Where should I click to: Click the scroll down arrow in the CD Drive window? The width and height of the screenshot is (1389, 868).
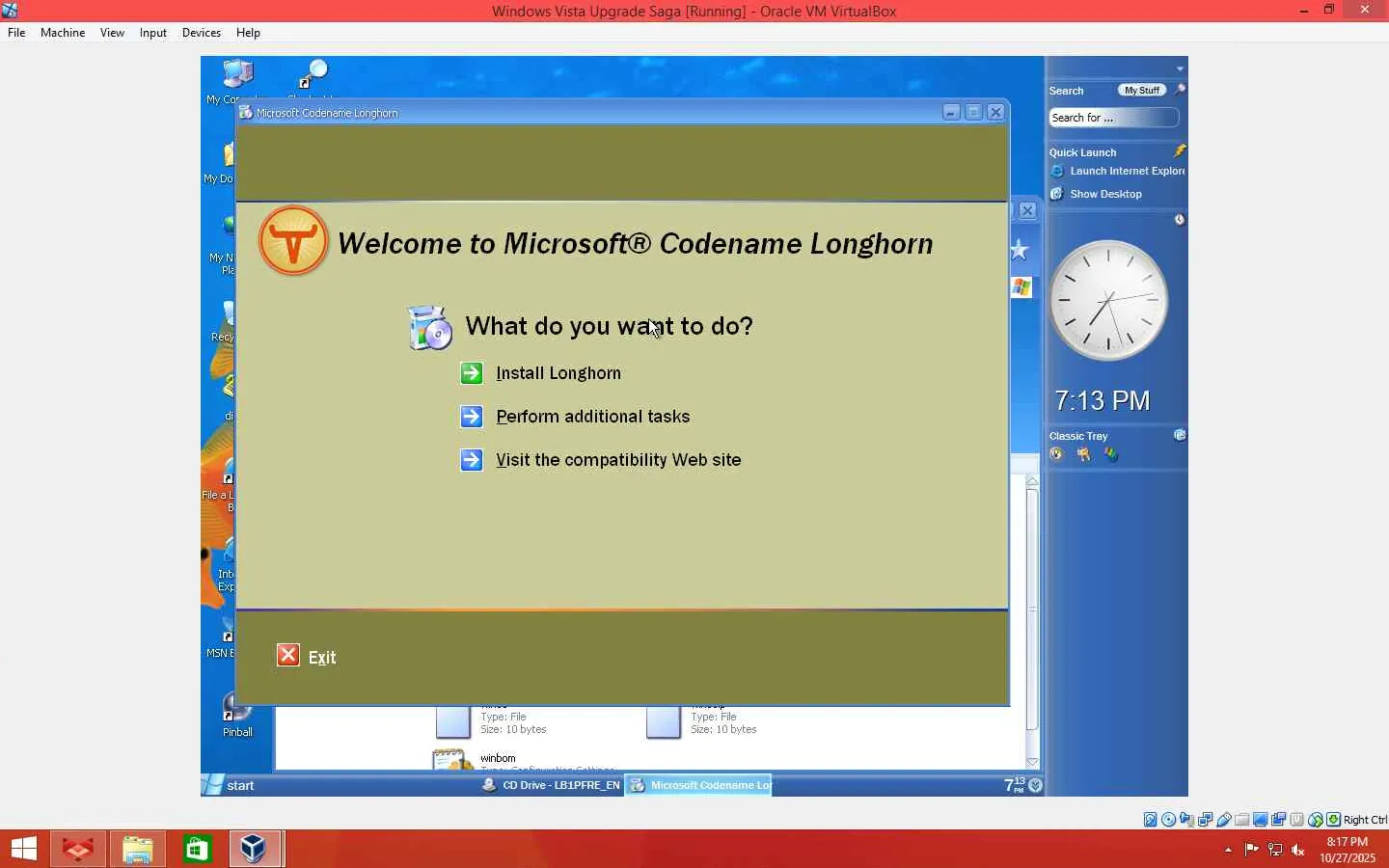pos(1032,762)
